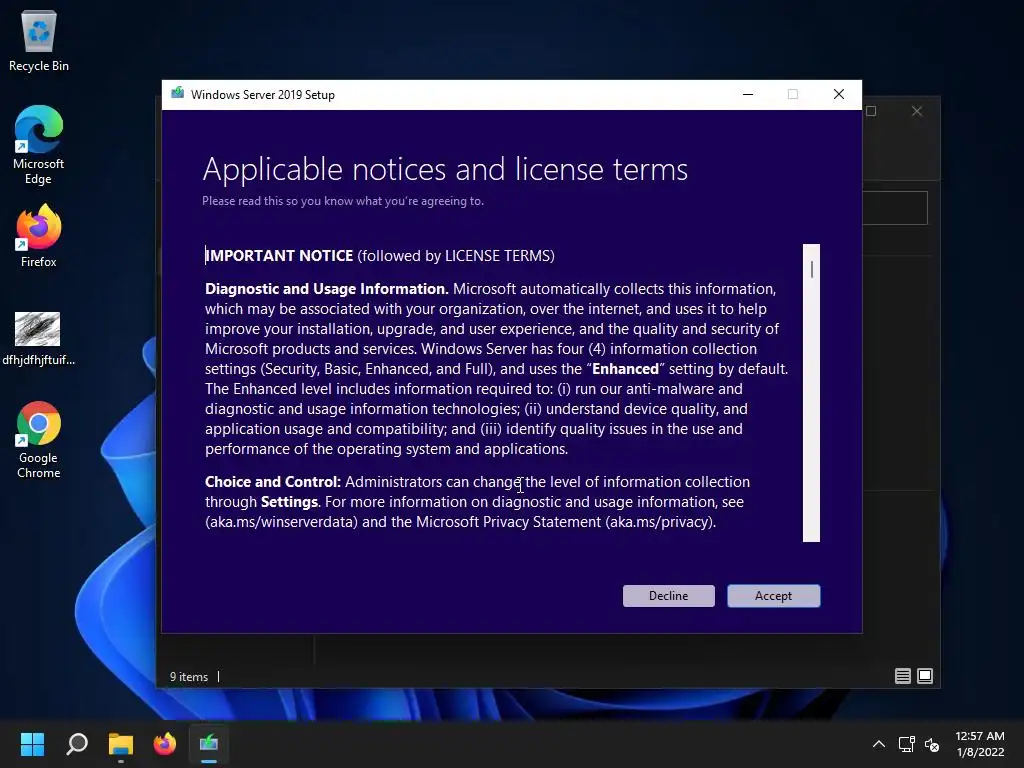Close the File Explorer window behind setup

click(x=917, y=111)
